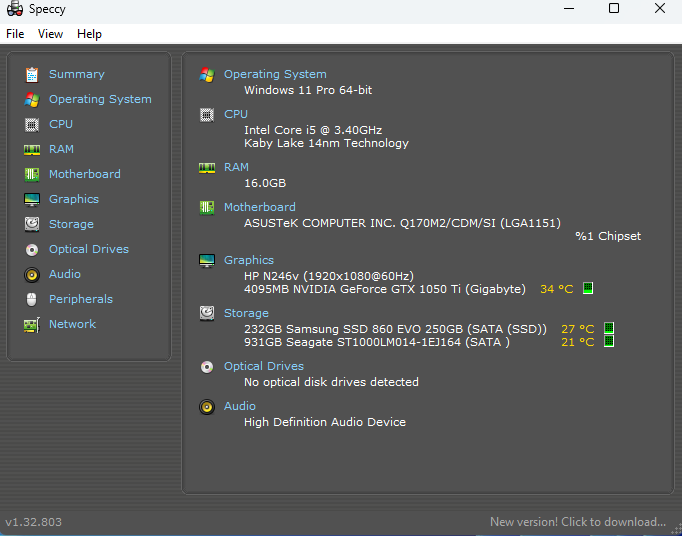Switch to the CPU sidebar section
This screenshot has width=682, height=536.
point(61,124)
